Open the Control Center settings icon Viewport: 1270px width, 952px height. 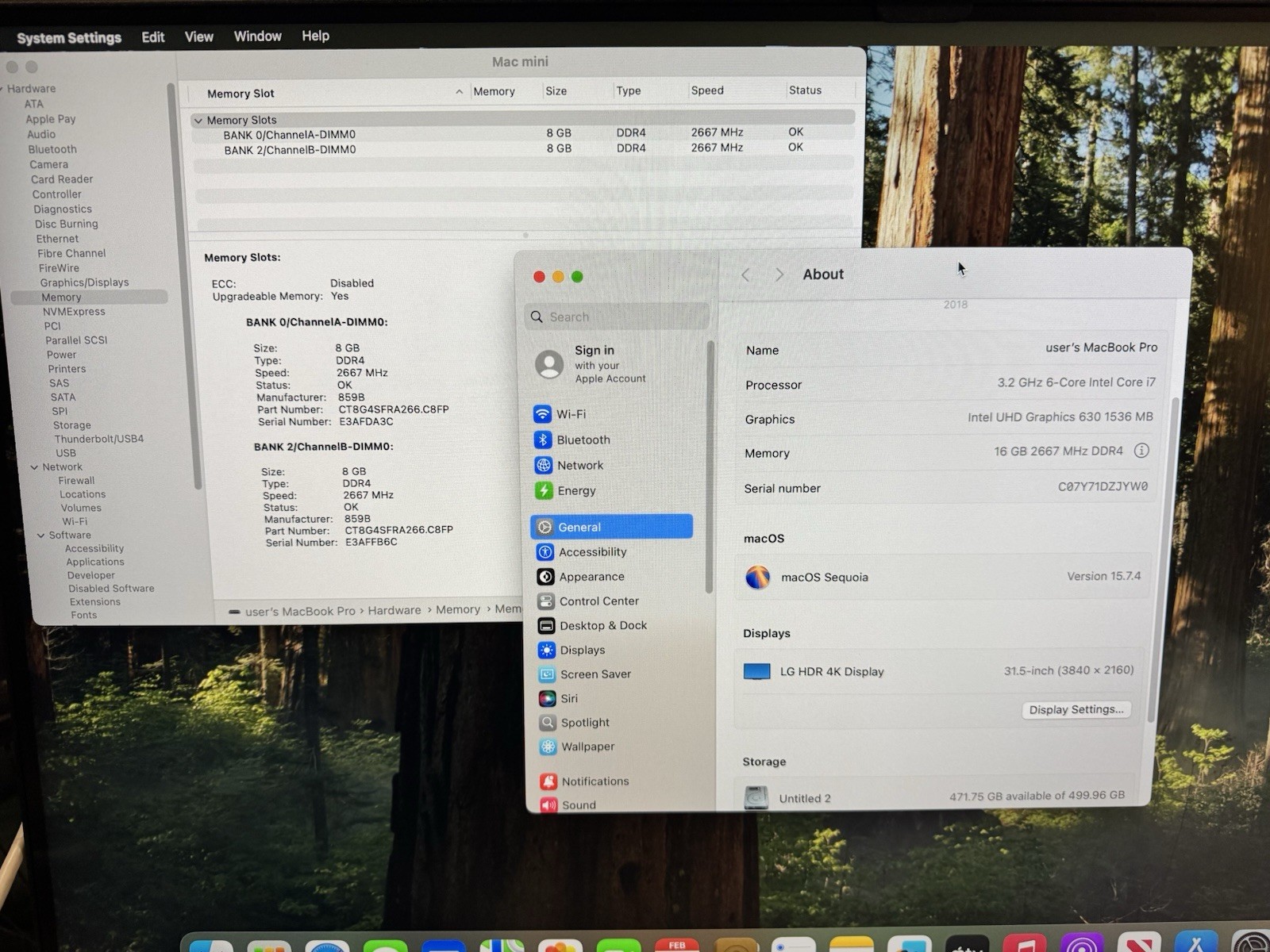(x=546, y=601)
